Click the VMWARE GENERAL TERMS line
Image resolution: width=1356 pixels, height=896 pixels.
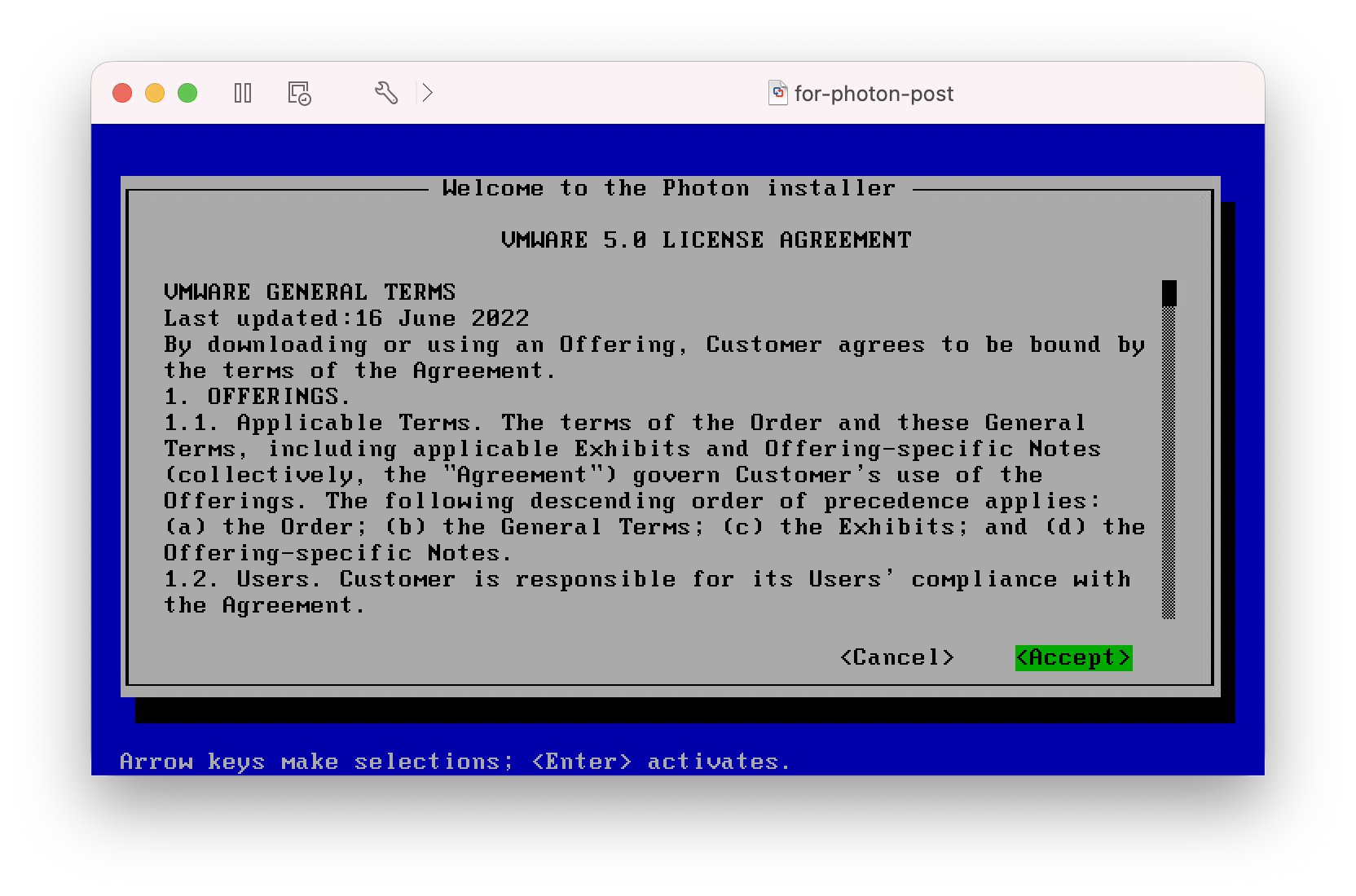click(310, 292)
